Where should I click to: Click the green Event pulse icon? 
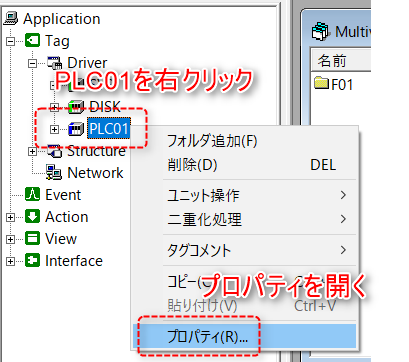[32, 195]
